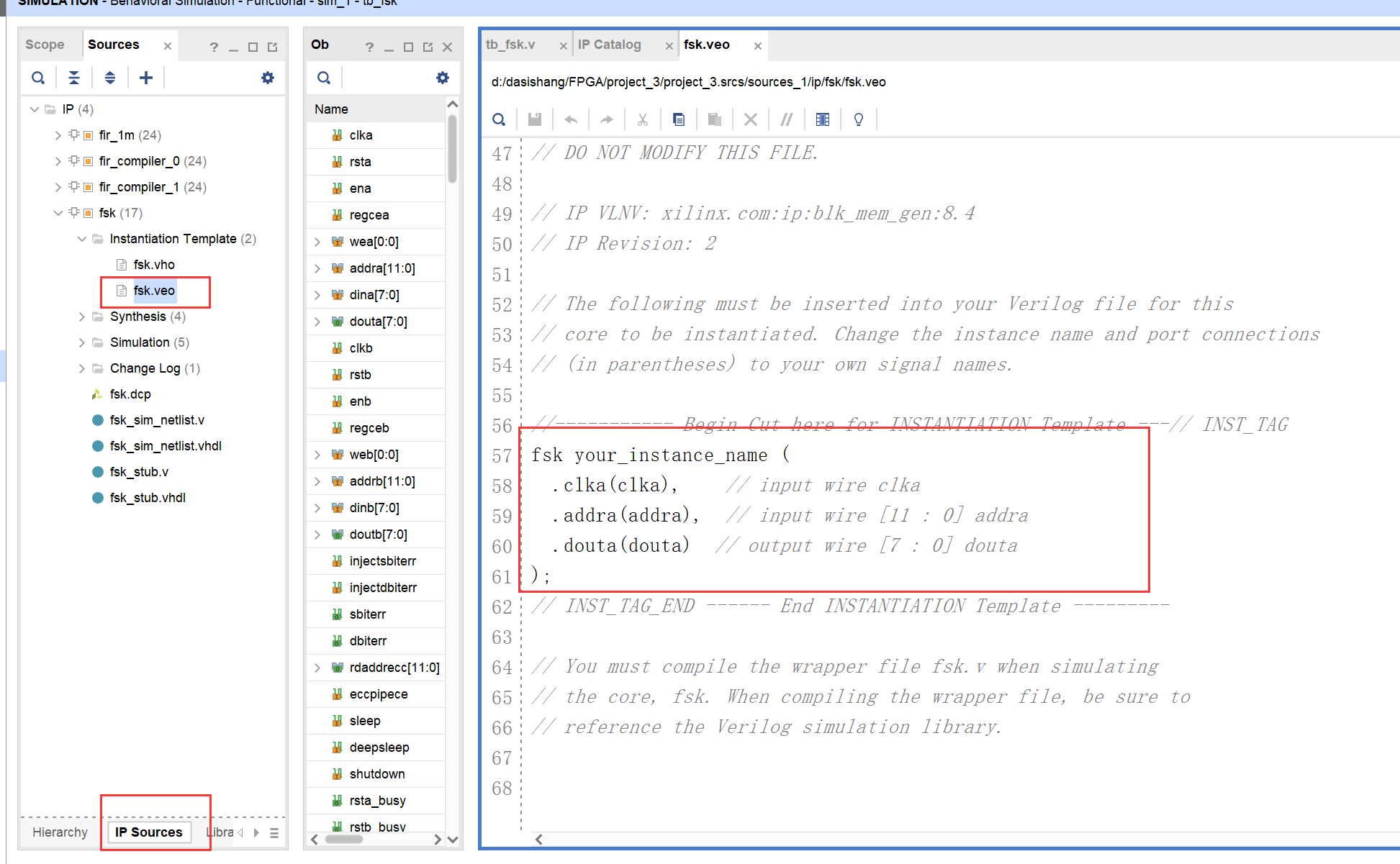Expand the addra[11:0] signal bus
This screenshot has width=1400, height=864.
(317, 268)
